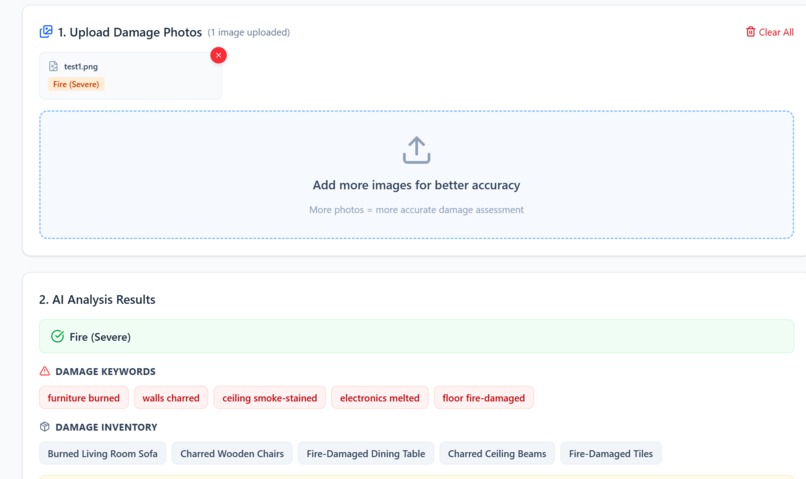This screenshot has width=806, height=479.
Task: Click the green Fire (Severe) result banner
Action: [x=416, y=336]
